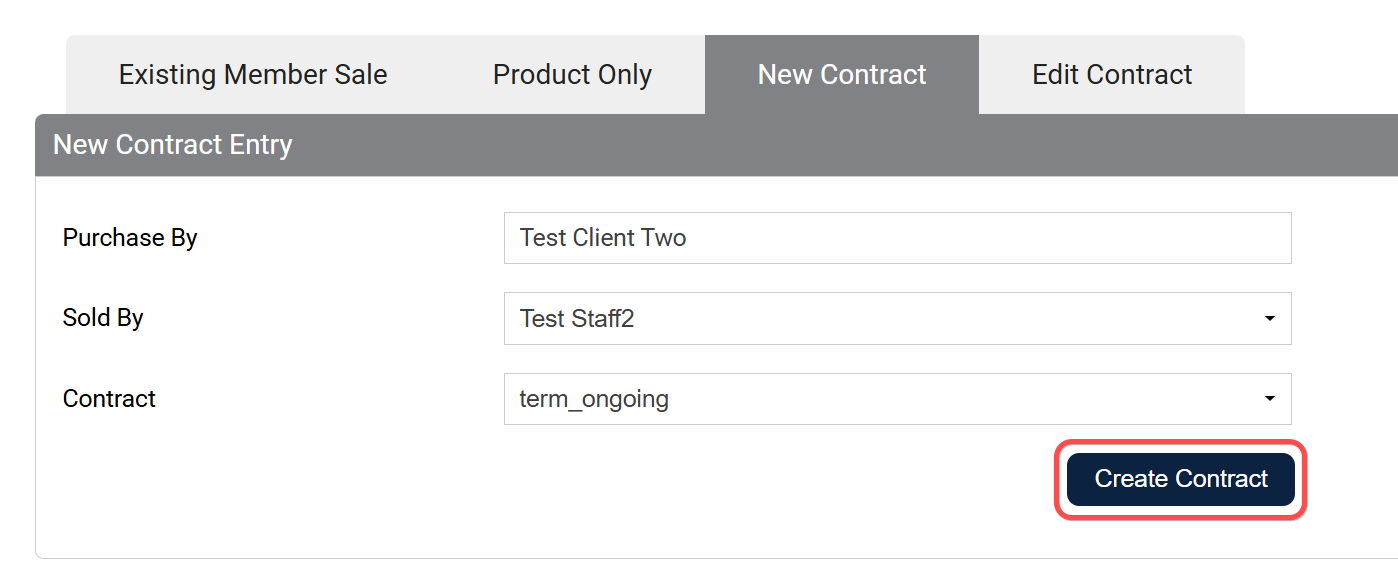1398x588 pixels.
Task: Switch to the Existing Member Sale tab
Action: [252, 74]
